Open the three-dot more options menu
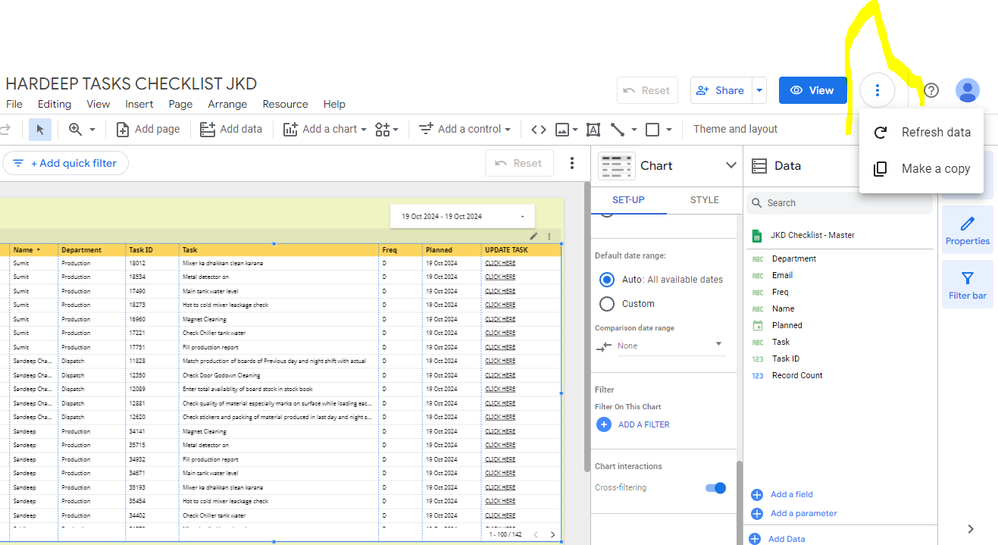 click(x=877, y=90)
